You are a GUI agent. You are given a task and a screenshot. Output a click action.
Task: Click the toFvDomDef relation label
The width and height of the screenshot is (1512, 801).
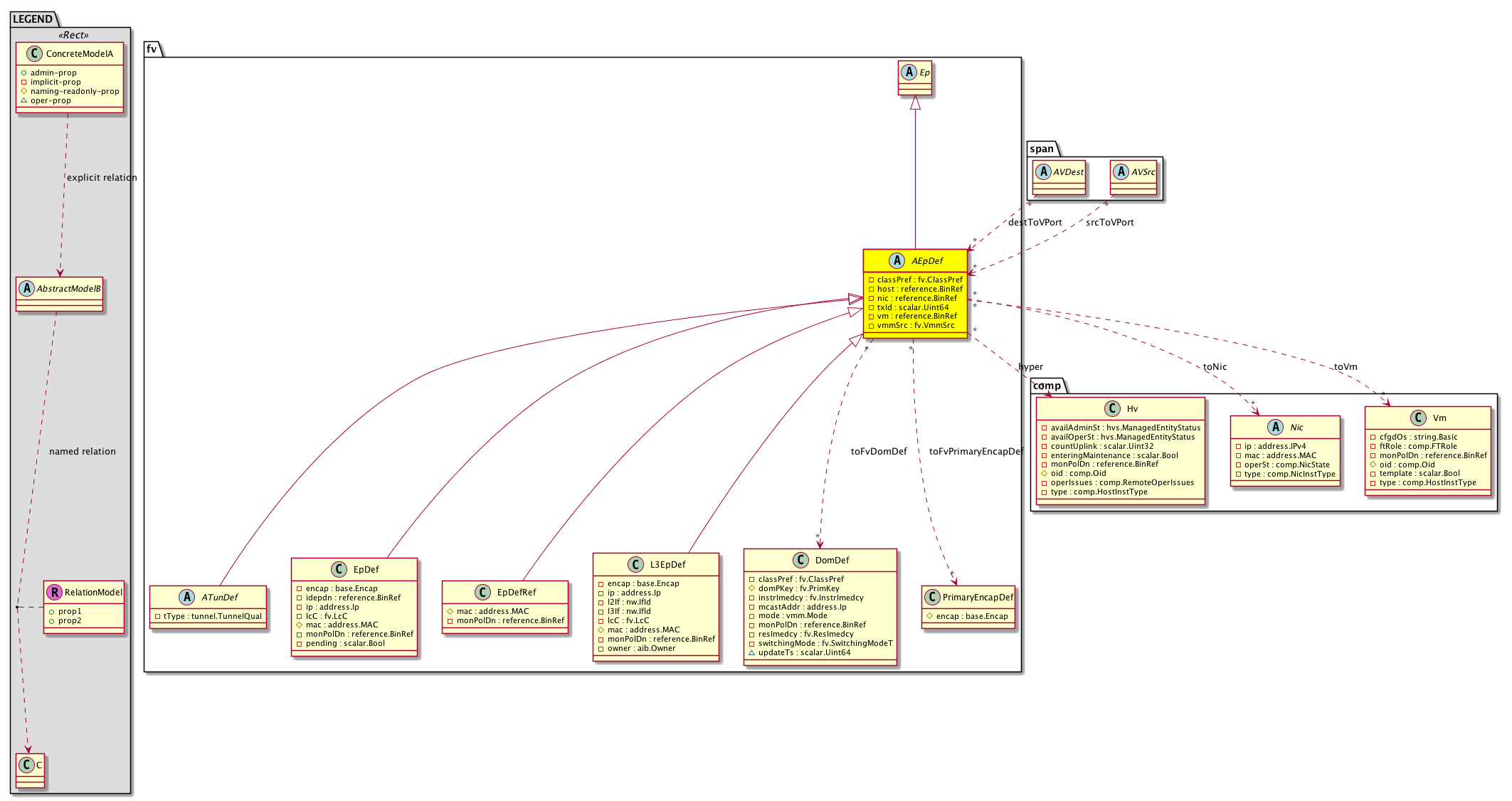tap(879, 451)
